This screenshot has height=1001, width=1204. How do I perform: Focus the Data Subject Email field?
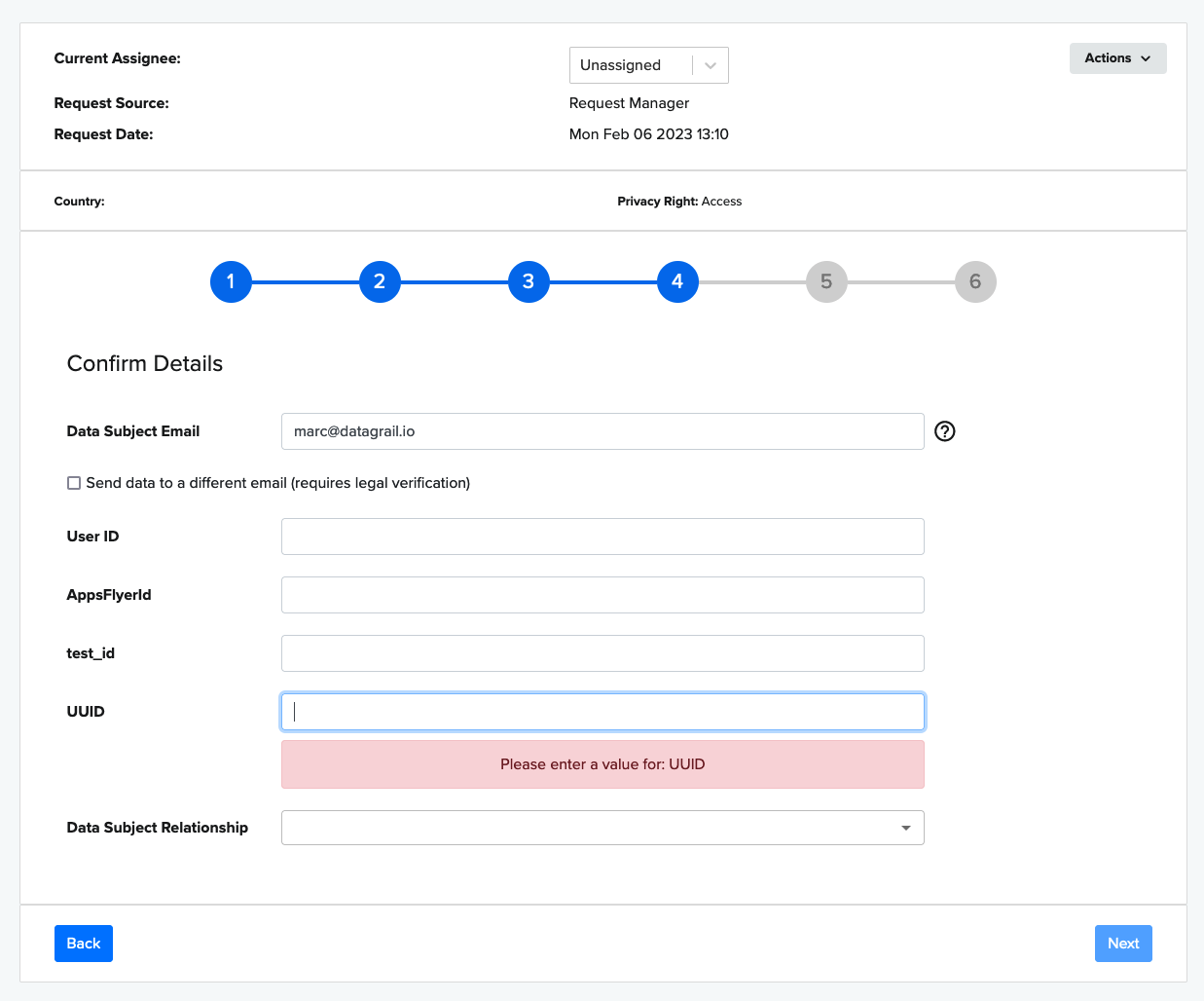pyautogui.click(x=602, y=431)
